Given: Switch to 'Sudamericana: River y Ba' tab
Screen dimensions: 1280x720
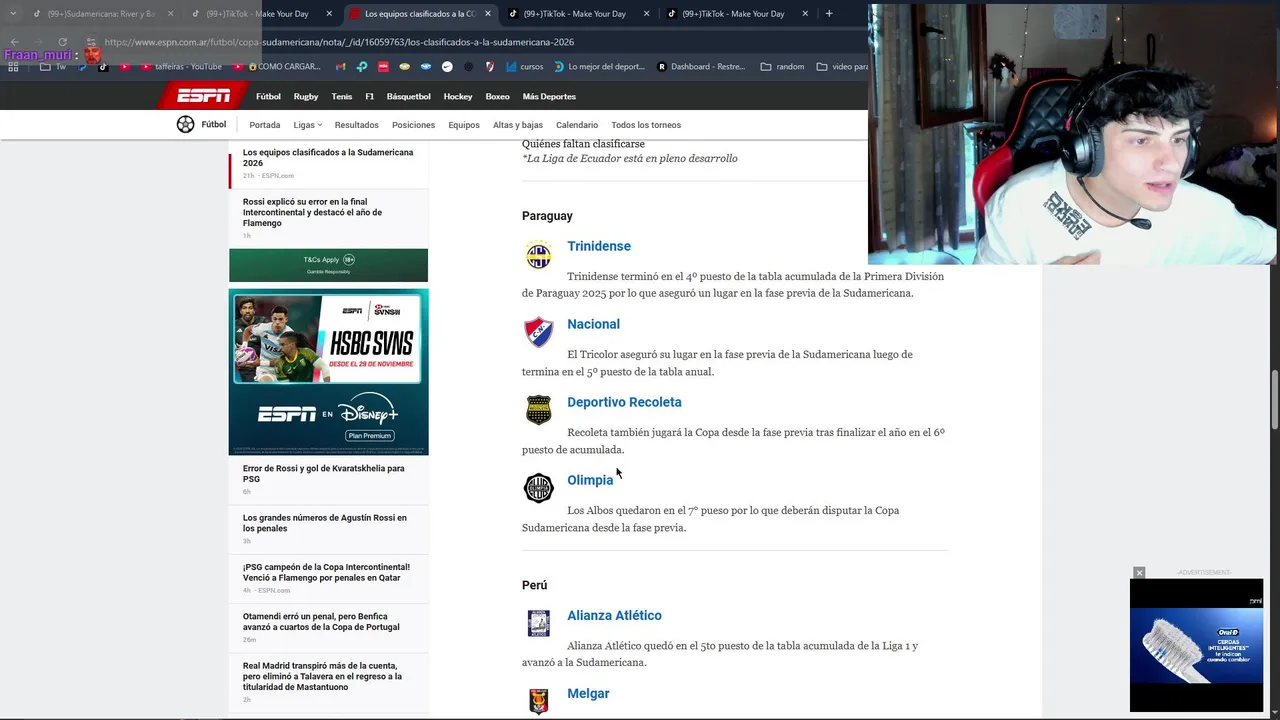Looking at the screenshot, I should point(102,14).
